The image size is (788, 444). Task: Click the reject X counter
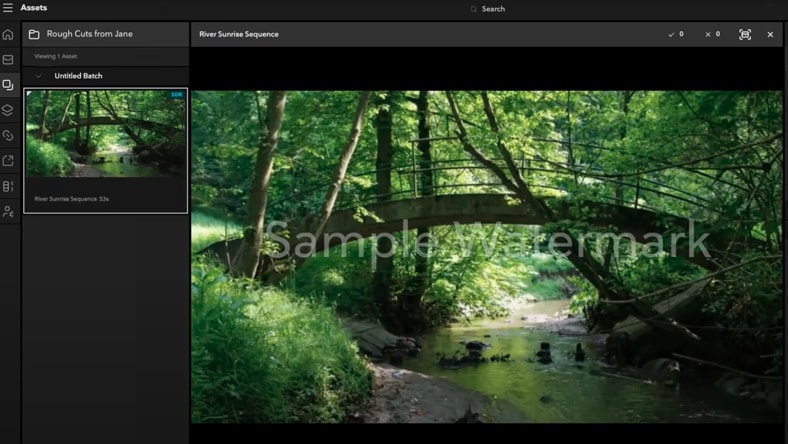pyautogui.click(x=712, y=34)
